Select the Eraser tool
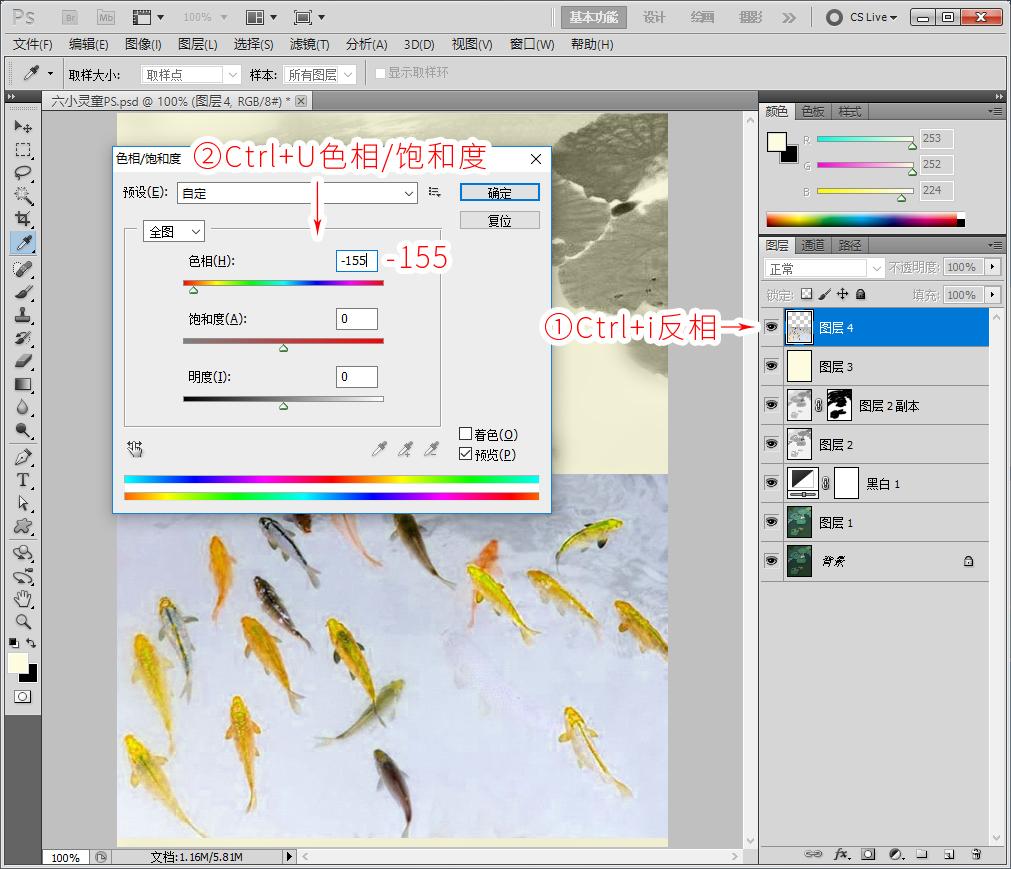 tap(23, 361)
